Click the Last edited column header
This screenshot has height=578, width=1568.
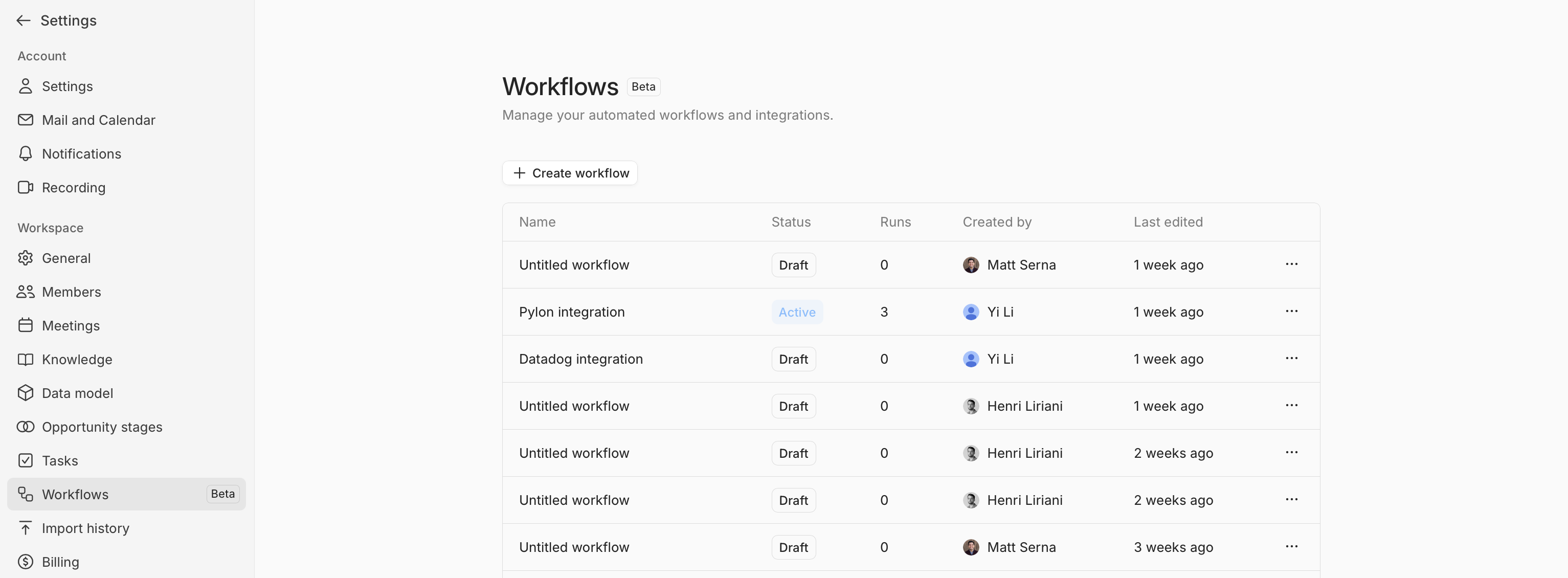(x=1168, y=221)
